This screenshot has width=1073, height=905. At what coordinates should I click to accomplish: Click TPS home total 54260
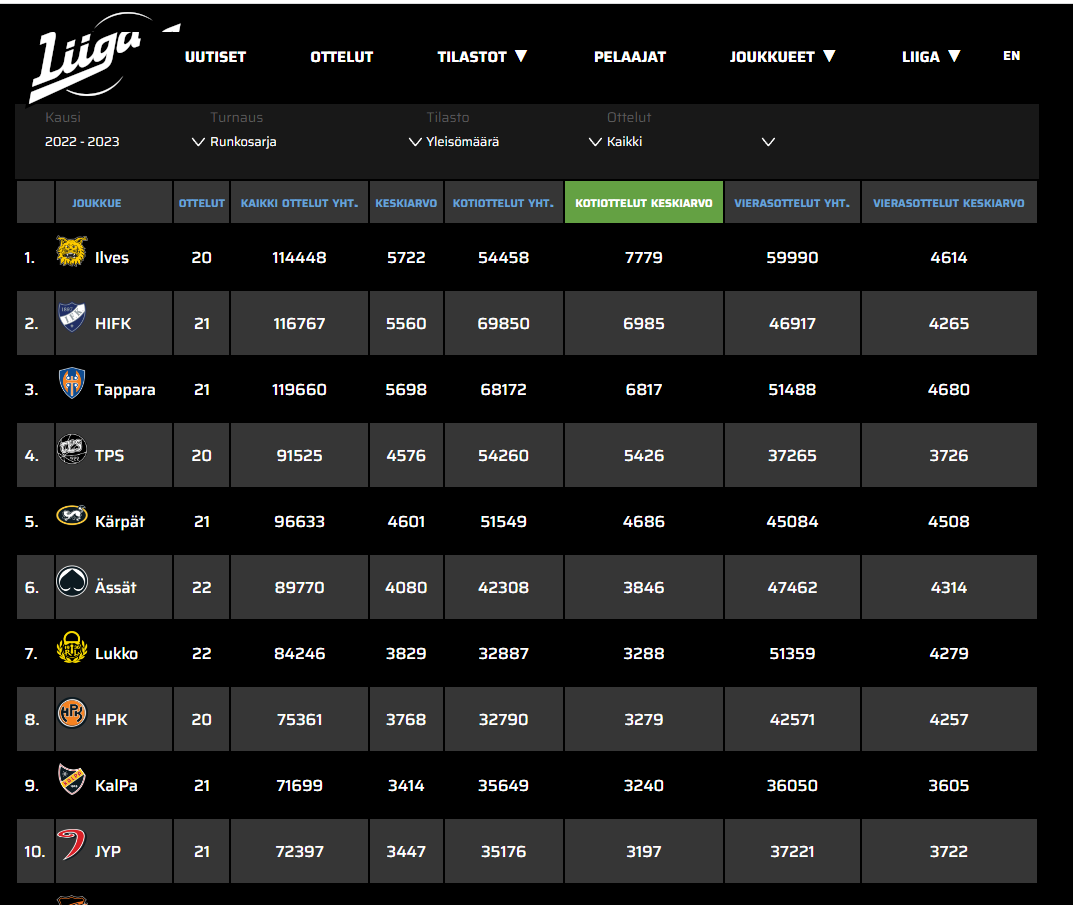(503, 456)
